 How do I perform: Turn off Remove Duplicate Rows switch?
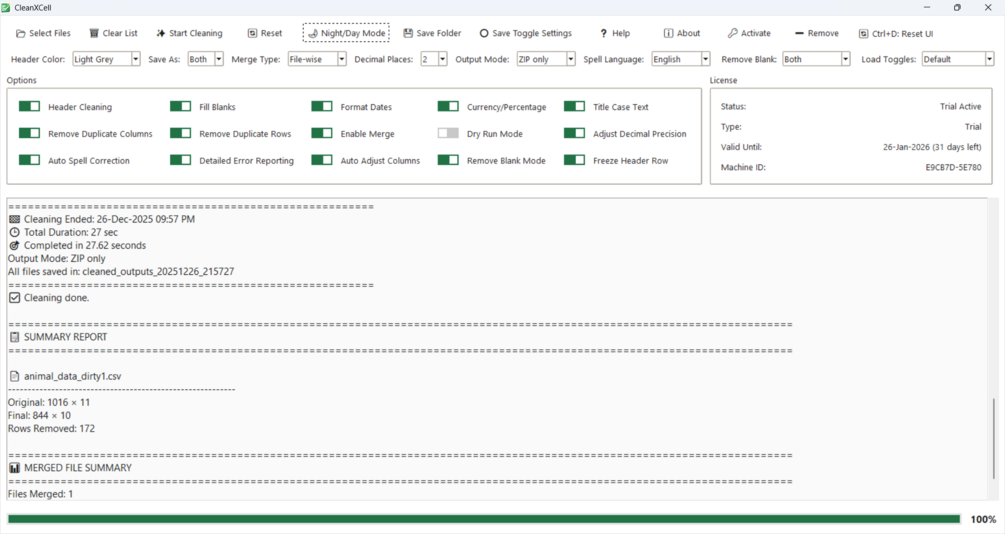pyautogui.click(x=181, y=133)
